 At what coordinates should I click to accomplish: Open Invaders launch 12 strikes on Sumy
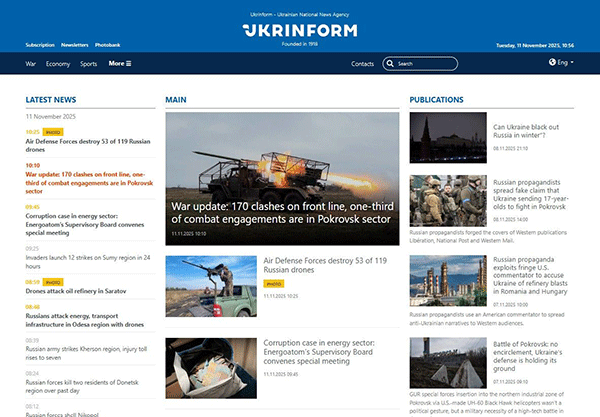pyautogui.click(x=88, y=262)
